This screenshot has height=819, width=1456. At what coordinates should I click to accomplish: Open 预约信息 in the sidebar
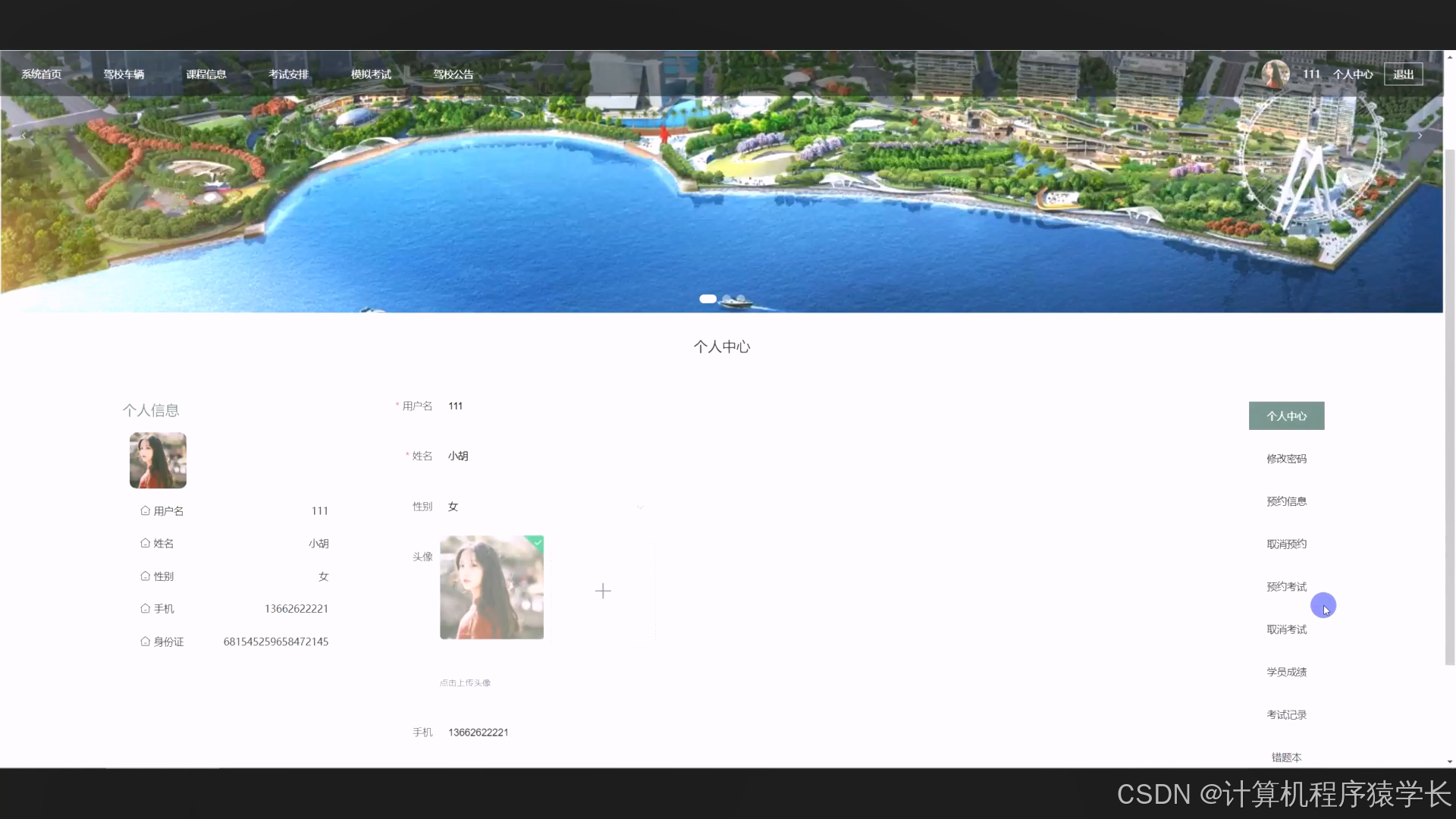(x=1286, y=501)
